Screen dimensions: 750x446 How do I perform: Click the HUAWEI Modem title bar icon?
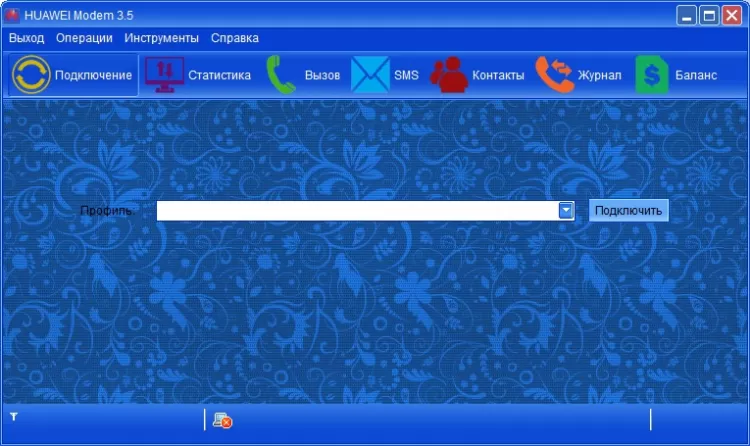(13, 15)
